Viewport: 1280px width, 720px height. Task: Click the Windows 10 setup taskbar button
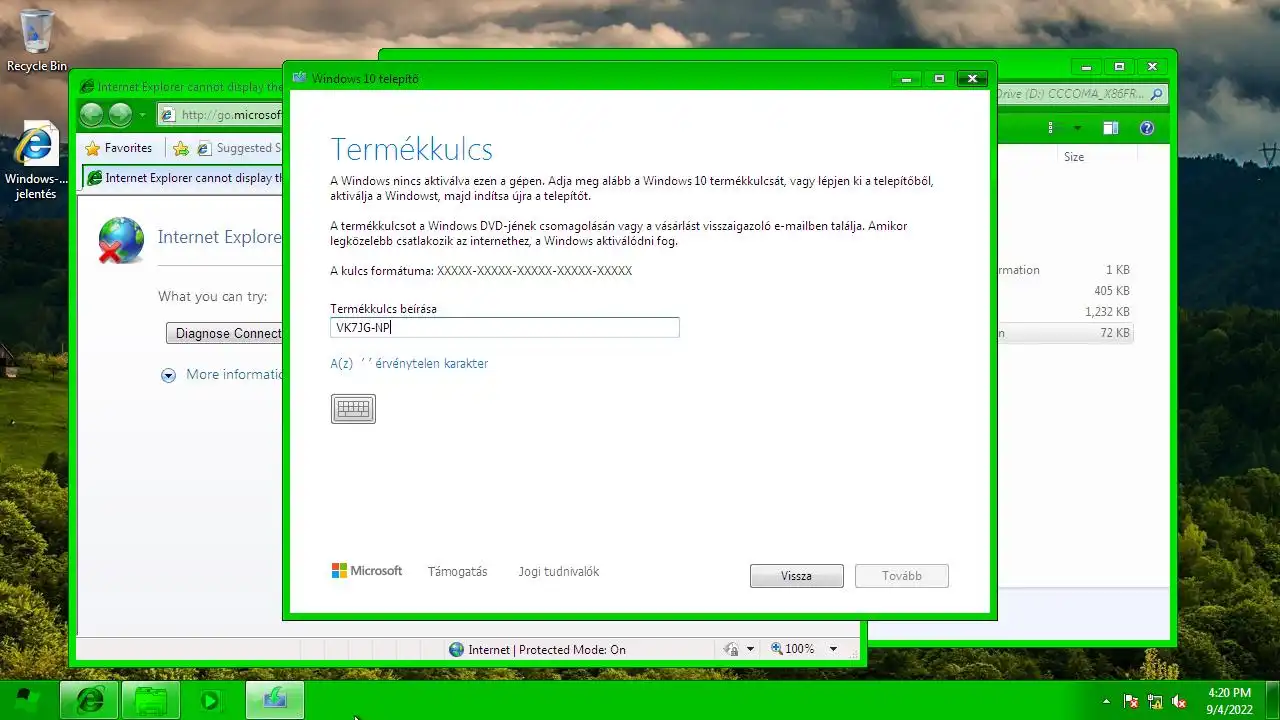pos(275,700)
